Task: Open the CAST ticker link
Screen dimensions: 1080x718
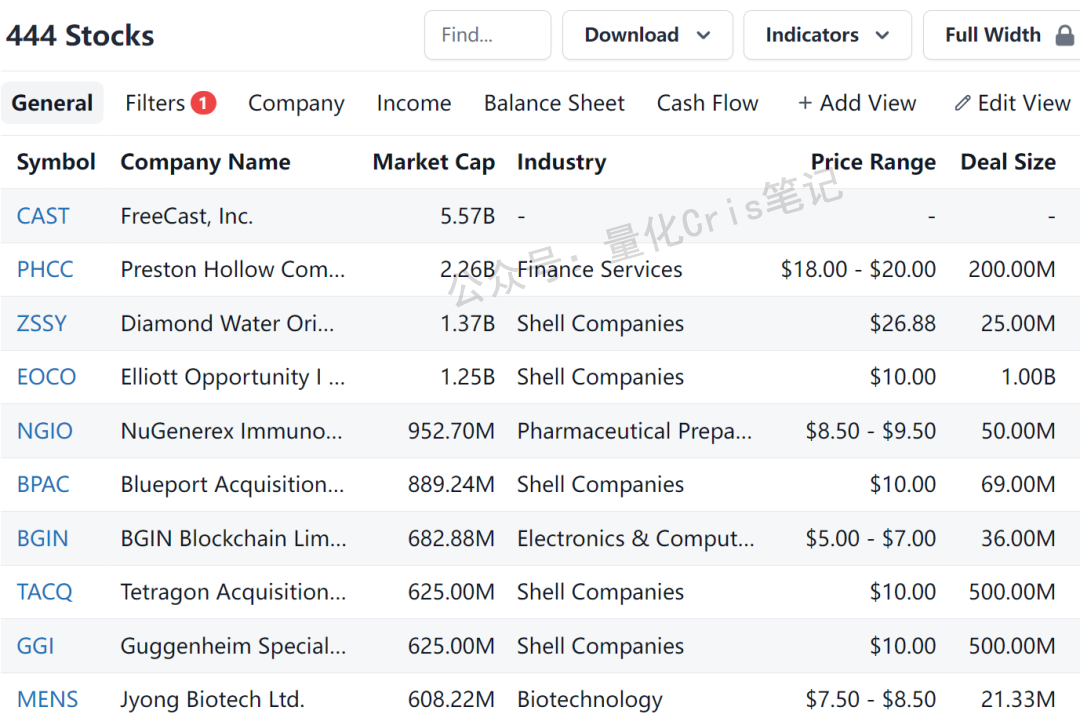Action: coord(43,216)
